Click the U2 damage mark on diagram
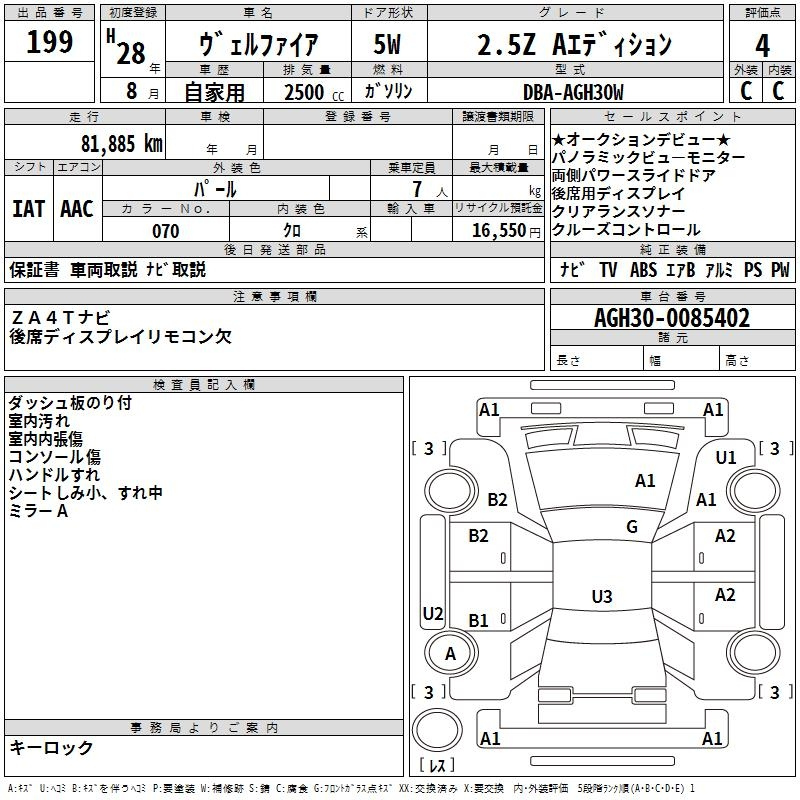The image size is (800, 800). pos(433,613)
